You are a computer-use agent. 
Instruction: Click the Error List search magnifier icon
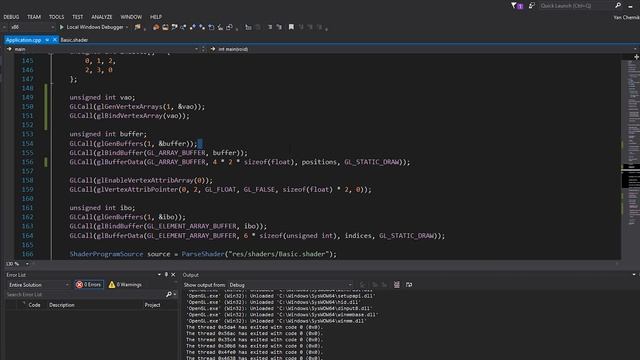169,294
